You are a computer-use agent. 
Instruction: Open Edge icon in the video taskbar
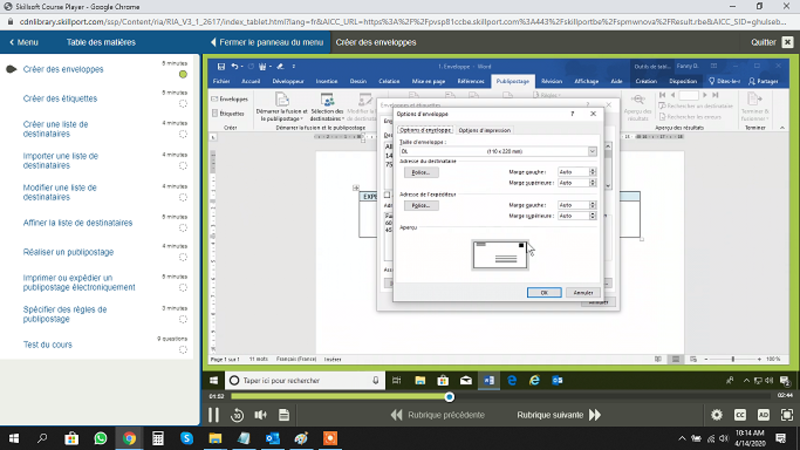click(512, 381)
